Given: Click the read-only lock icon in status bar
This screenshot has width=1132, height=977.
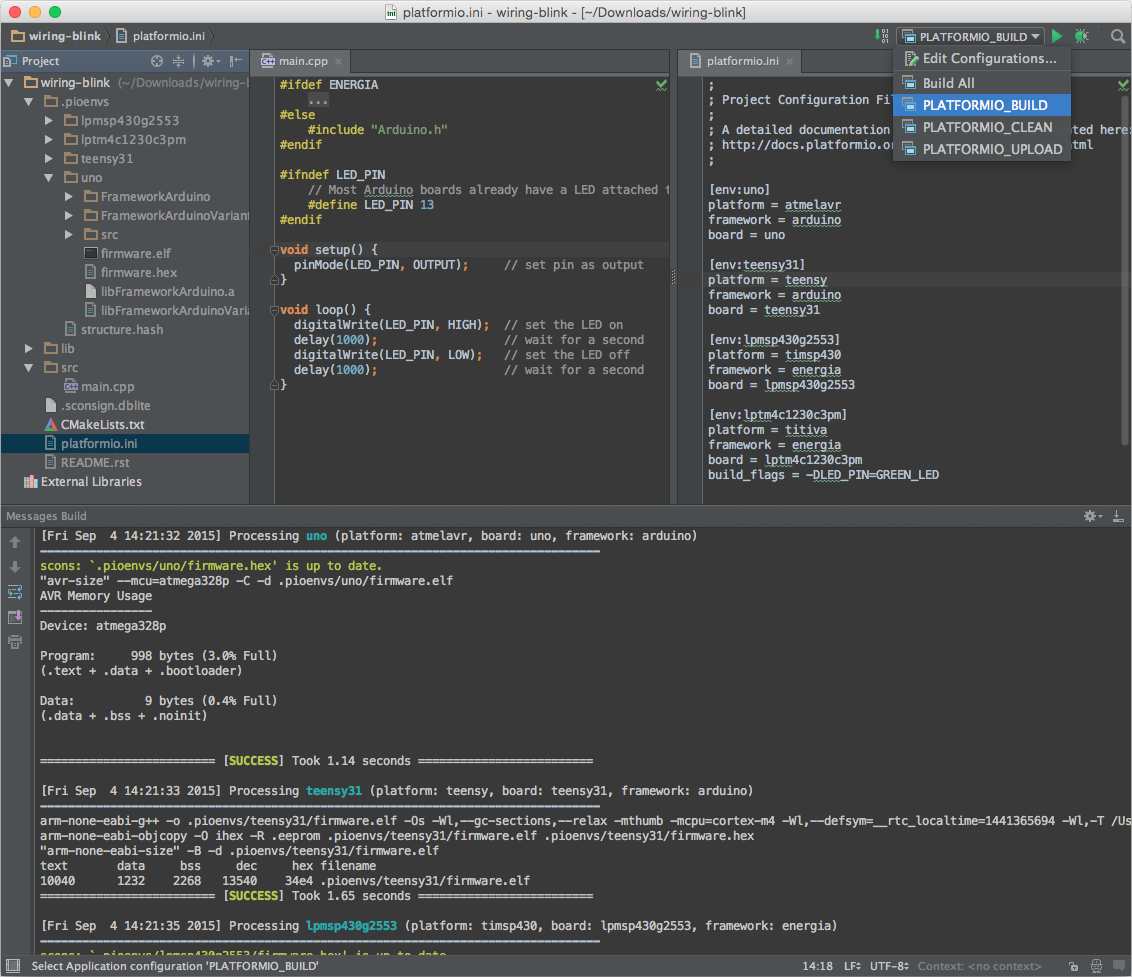Looking at the screenshot, I should pyautogui.click(x=1074, y=966).
